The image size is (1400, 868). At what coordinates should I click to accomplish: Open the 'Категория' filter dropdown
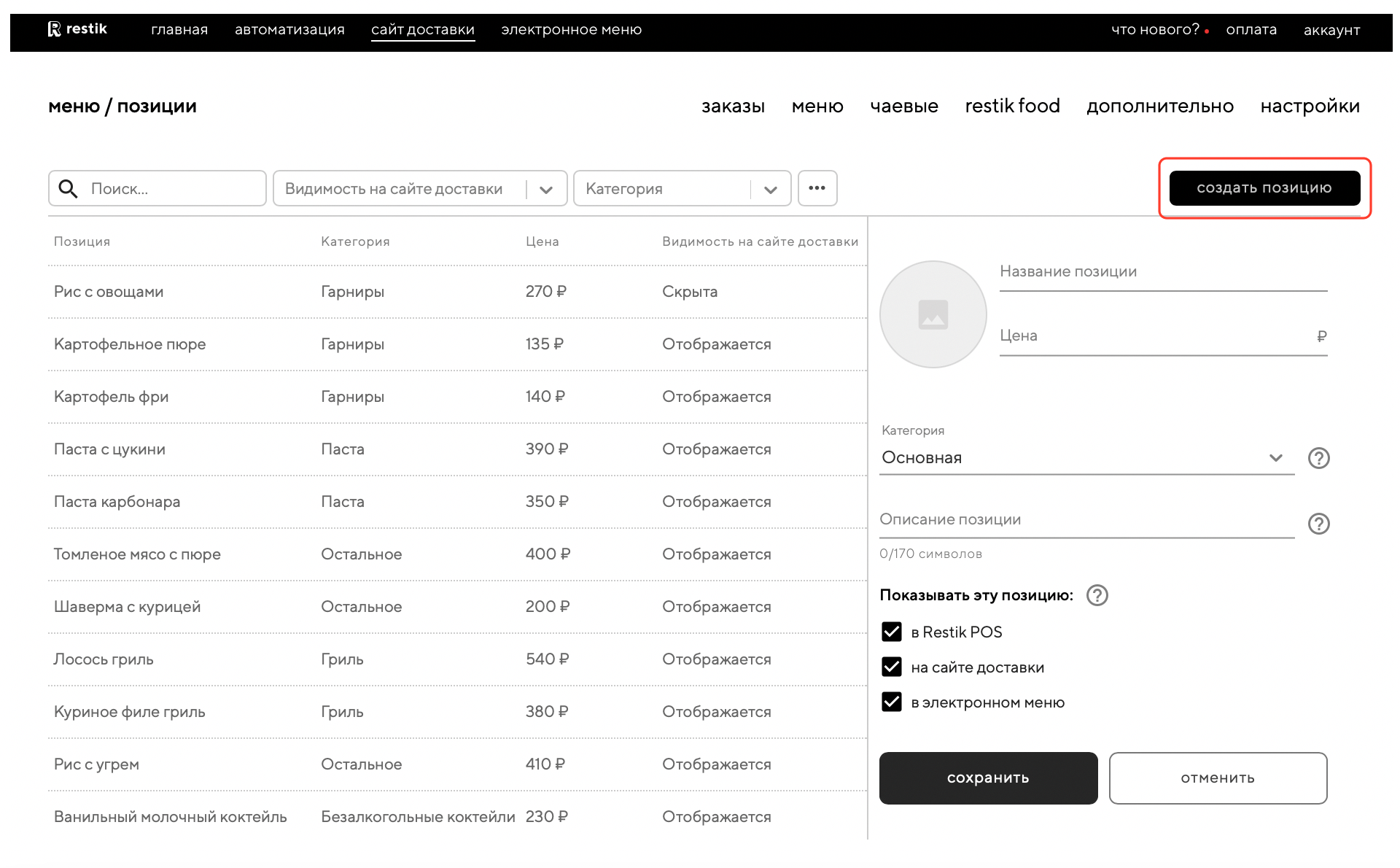tap(770, 189)
